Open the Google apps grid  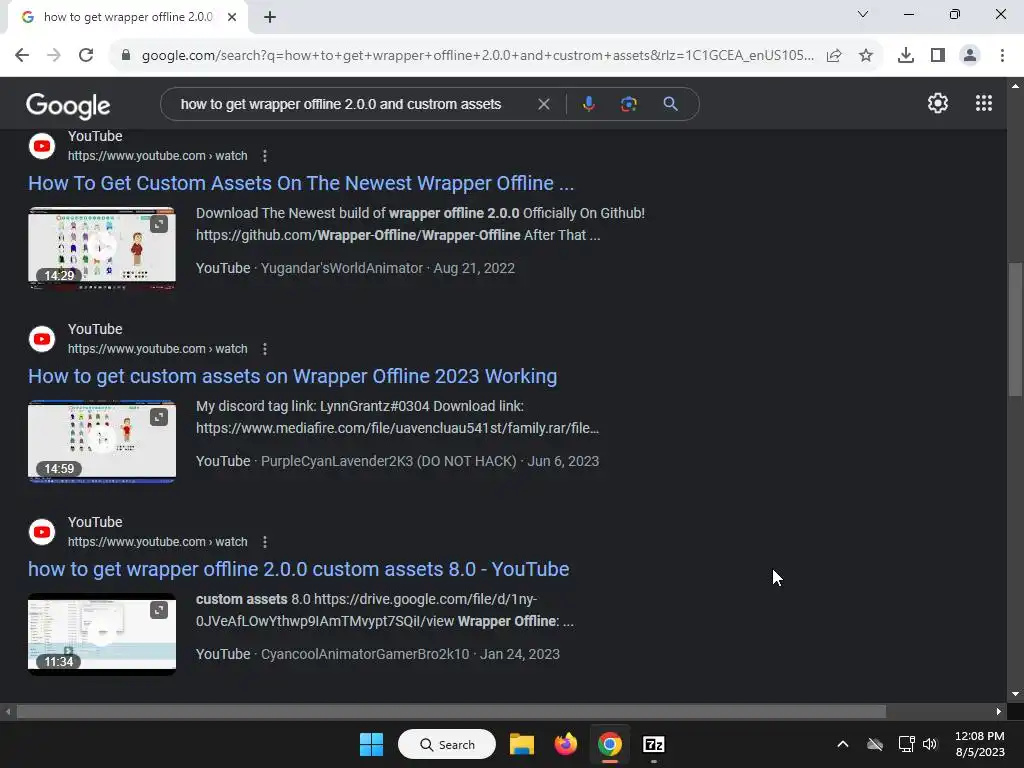984,103
